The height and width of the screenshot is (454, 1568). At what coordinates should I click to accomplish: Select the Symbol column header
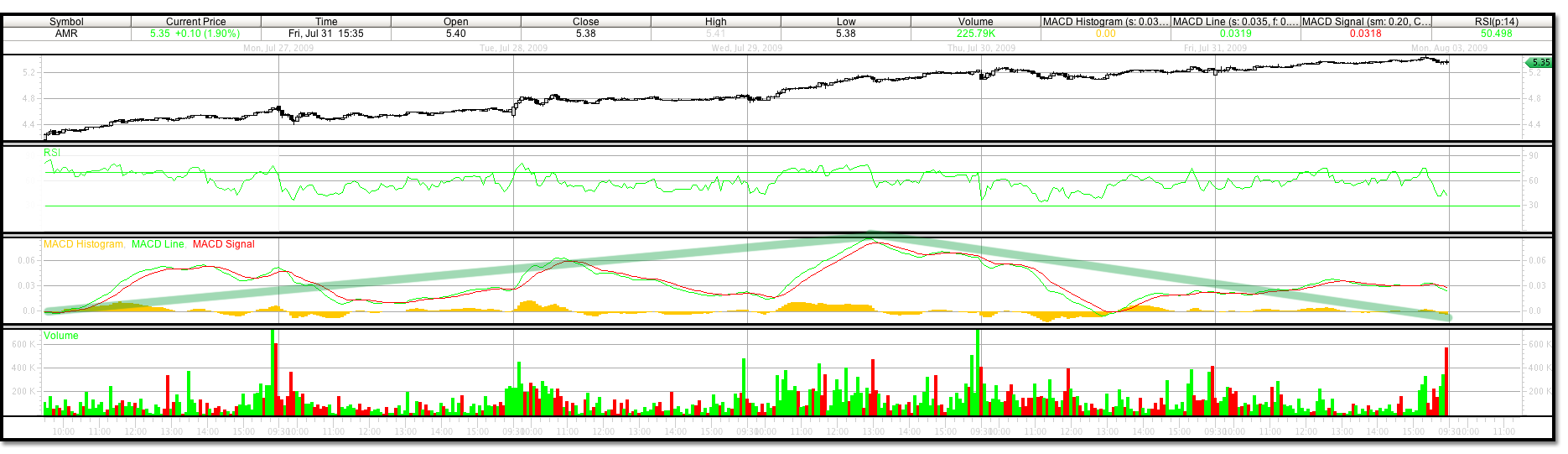pyautogui.click(x=66, y=22)
